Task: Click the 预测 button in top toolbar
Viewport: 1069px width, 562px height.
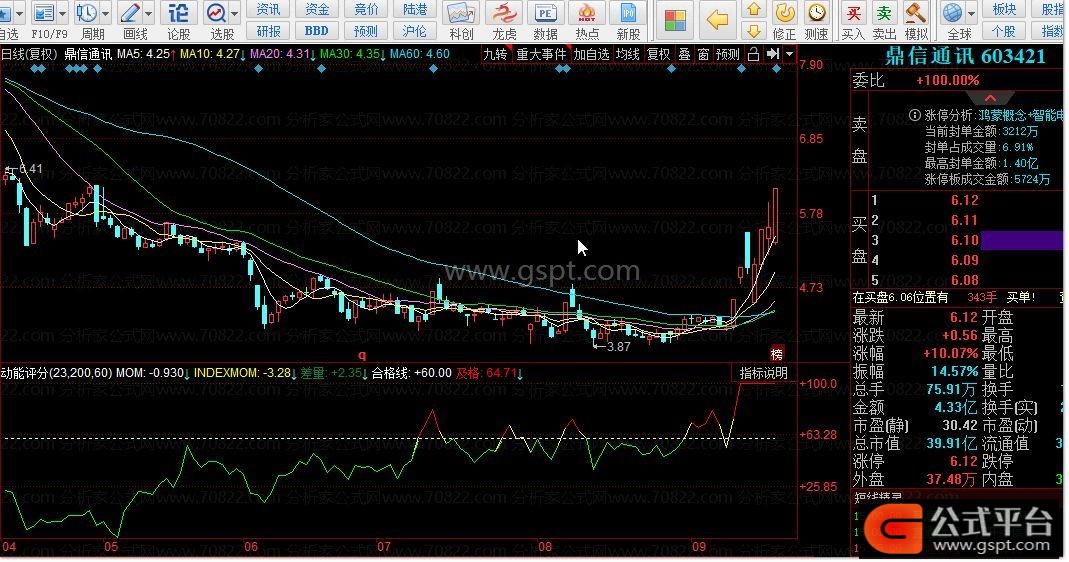Action: [x=366, y=31]
